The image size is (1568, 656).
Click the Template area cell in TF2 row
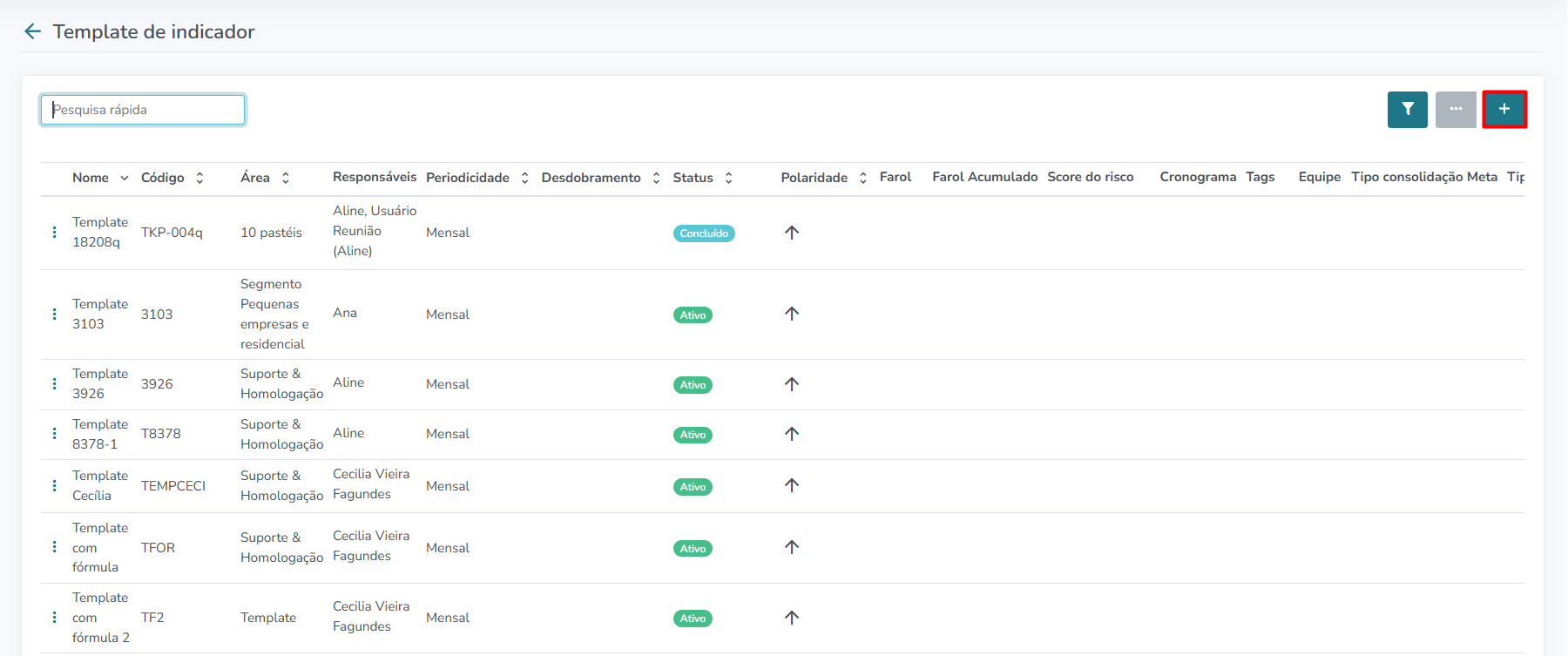coord(268,618)
